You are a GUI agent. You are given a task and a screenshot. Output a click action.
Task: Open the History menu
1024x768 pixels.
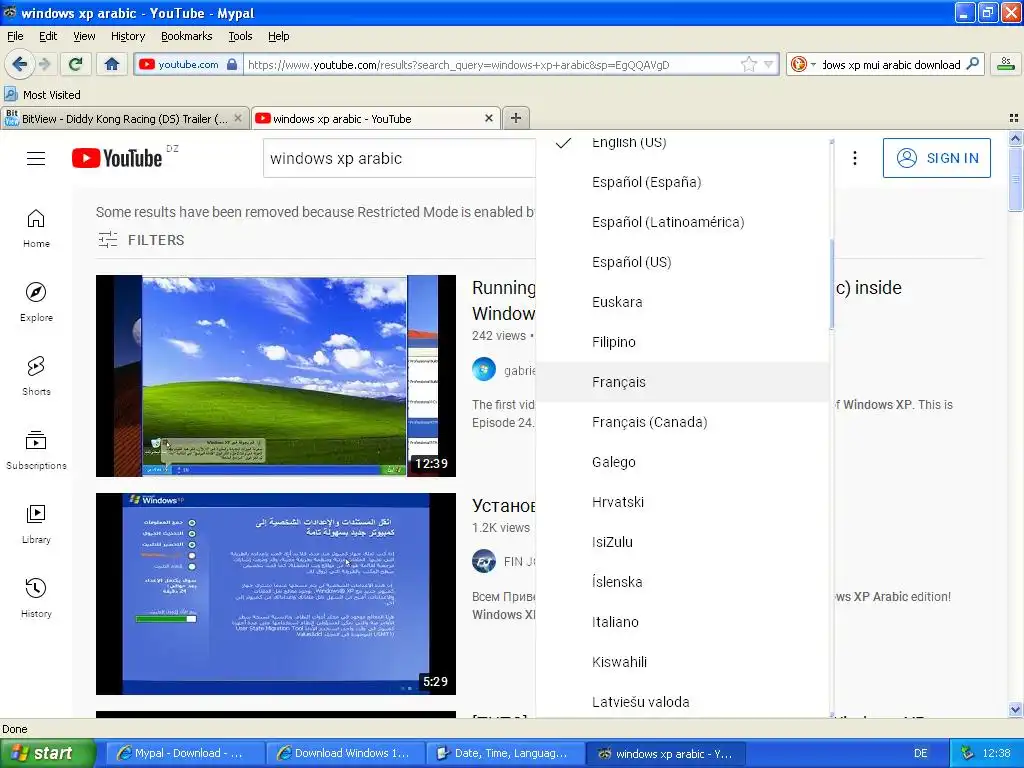[128, 36]
